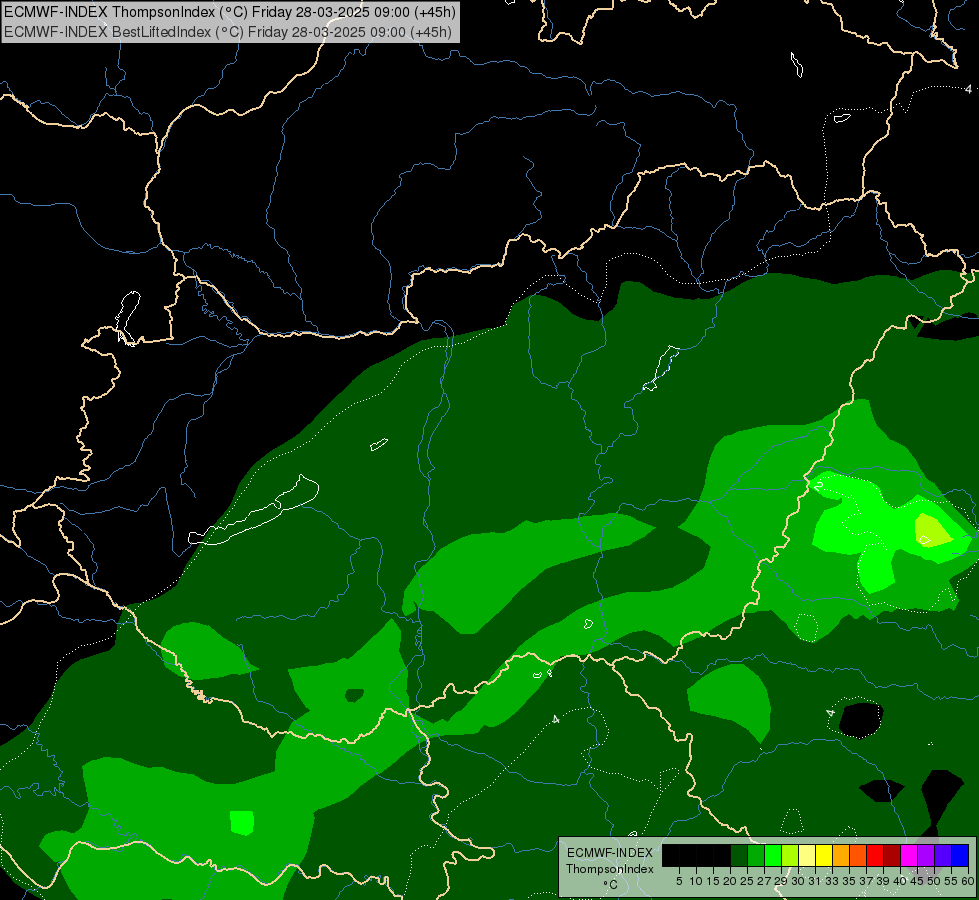The height and width of the screenshot is (900, 979).
Task: Select the purple 45-50 legend swatch
Action: point(926,855)
